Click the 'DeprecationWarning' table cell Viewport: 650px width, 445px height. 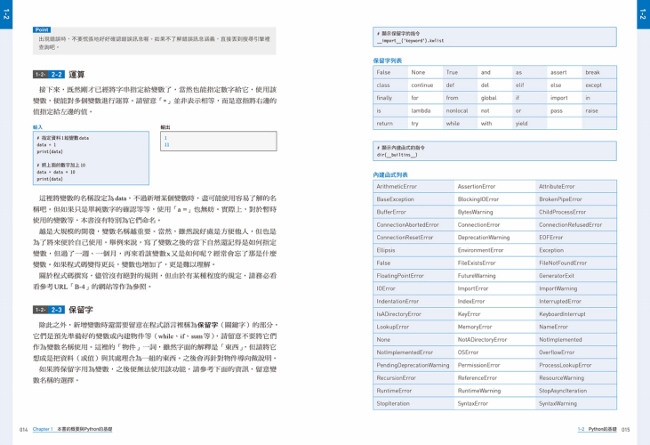[x=495, y=238]
